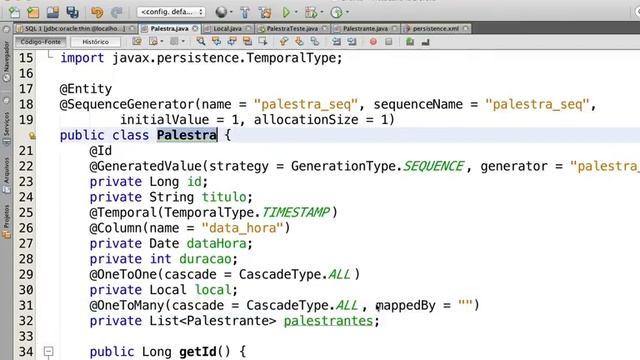The height and width of the screenshot is (360, 640).
Task: Click the highlighted class name Palestra
Action: (187, 135)
